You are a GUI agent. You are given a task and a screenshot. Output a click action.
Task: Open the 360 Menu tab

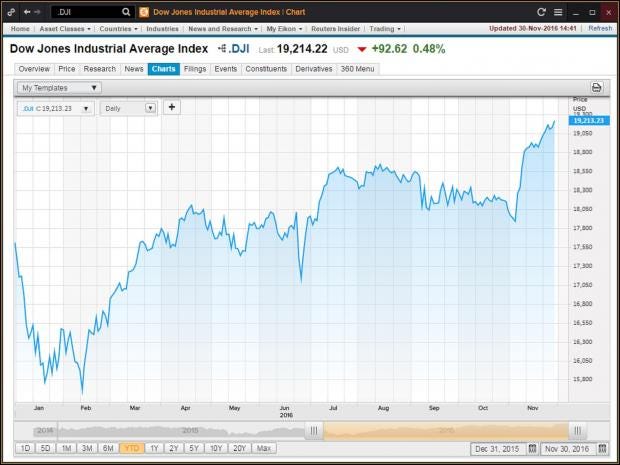[x=357, y=69]
